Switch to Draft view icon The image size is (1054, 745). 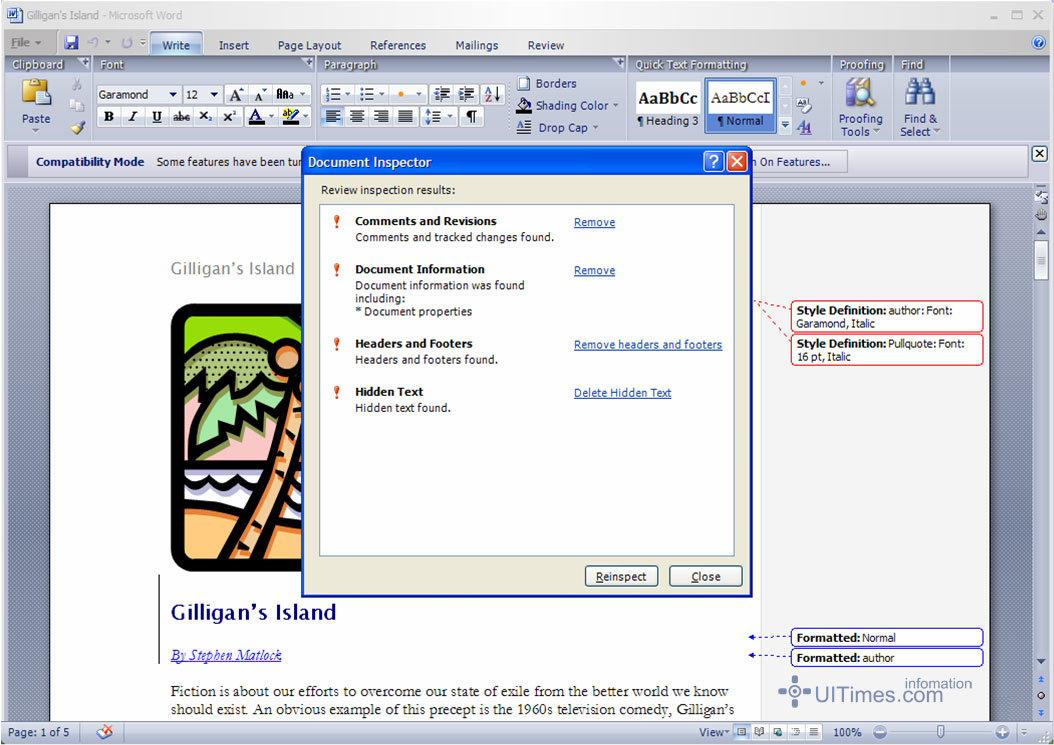click(x=814, y=732)
